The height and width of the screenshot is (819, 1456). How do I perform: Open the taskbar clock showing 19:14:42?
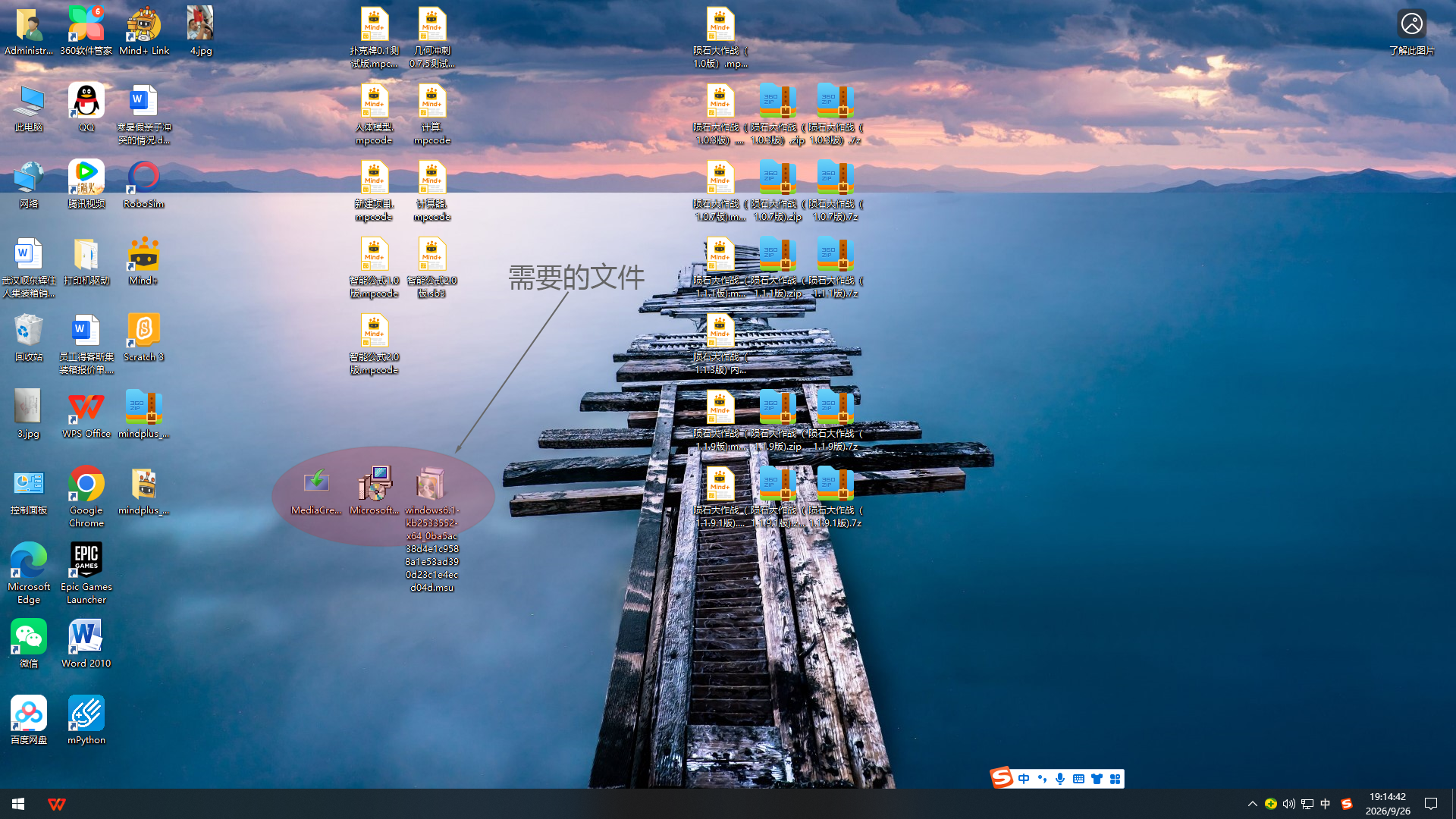pyautogui.click(x=1388, y=804)
